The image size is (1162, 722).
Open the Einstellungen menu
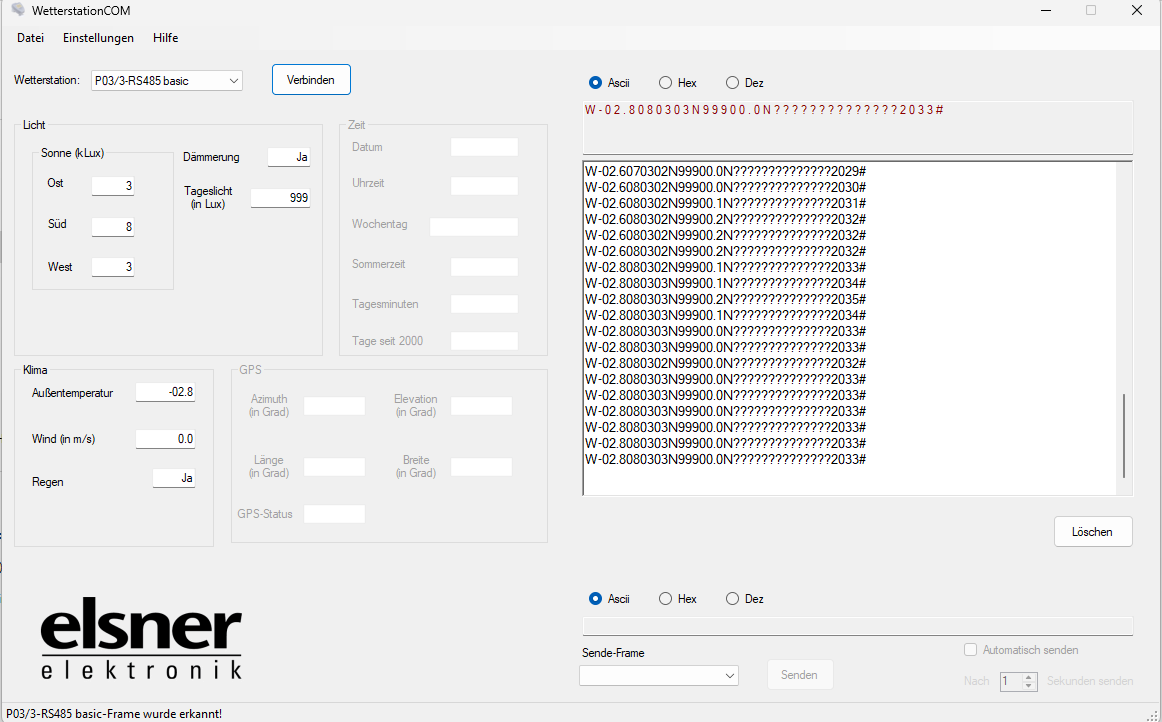[98, 38]
